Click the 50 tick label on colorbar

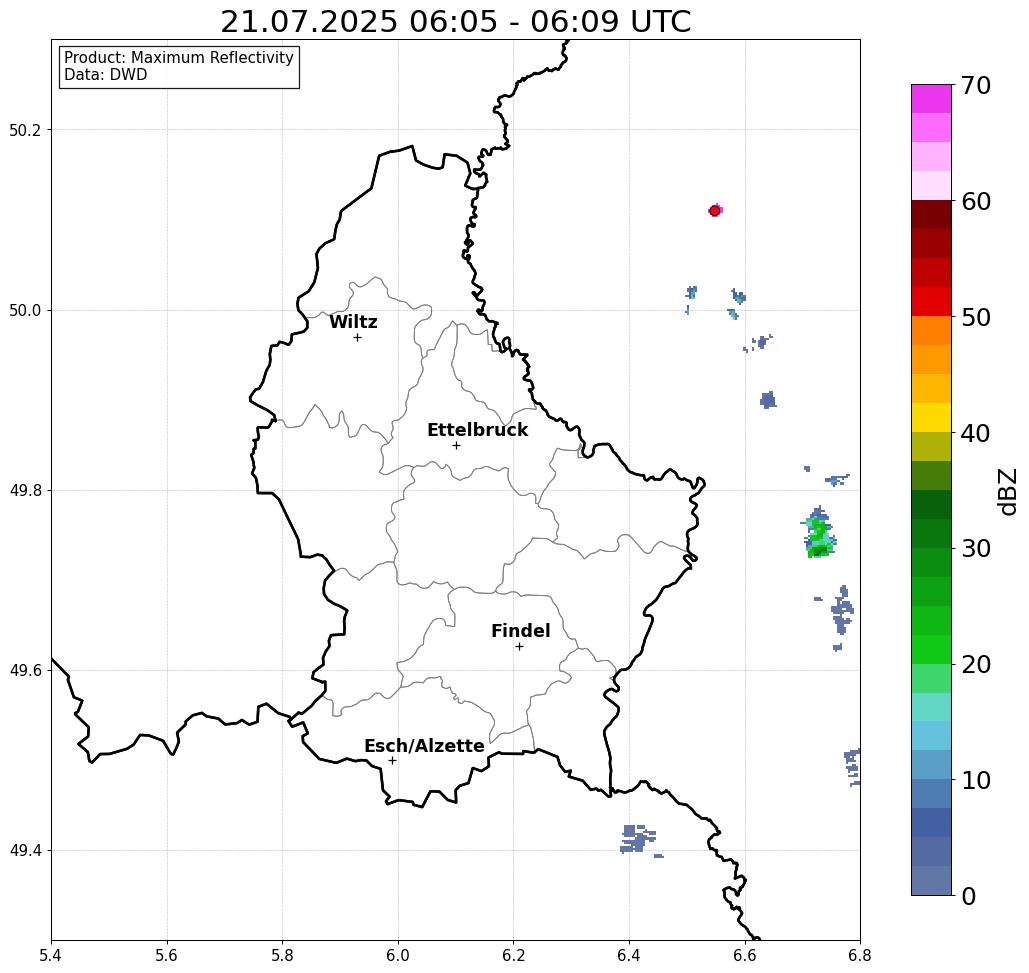(x=975, y=317)
